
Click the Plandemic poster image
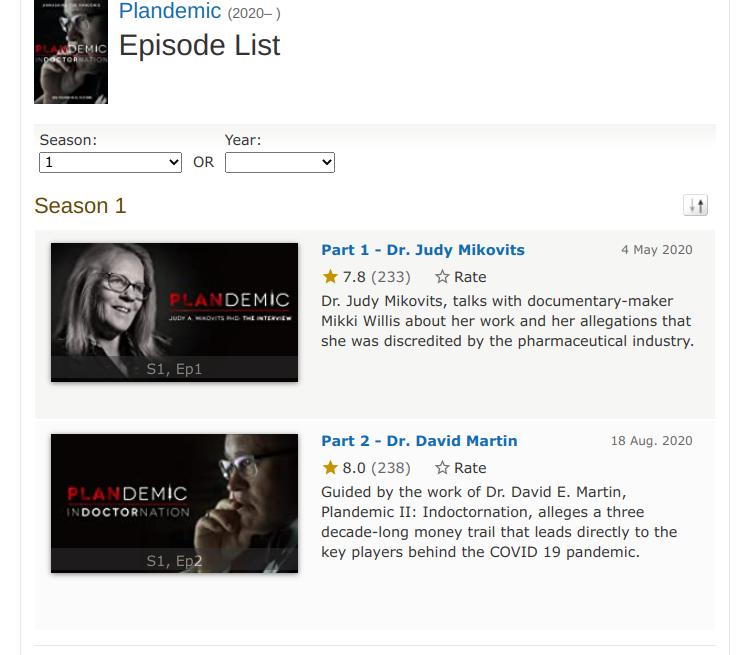(x=71, y=52)
